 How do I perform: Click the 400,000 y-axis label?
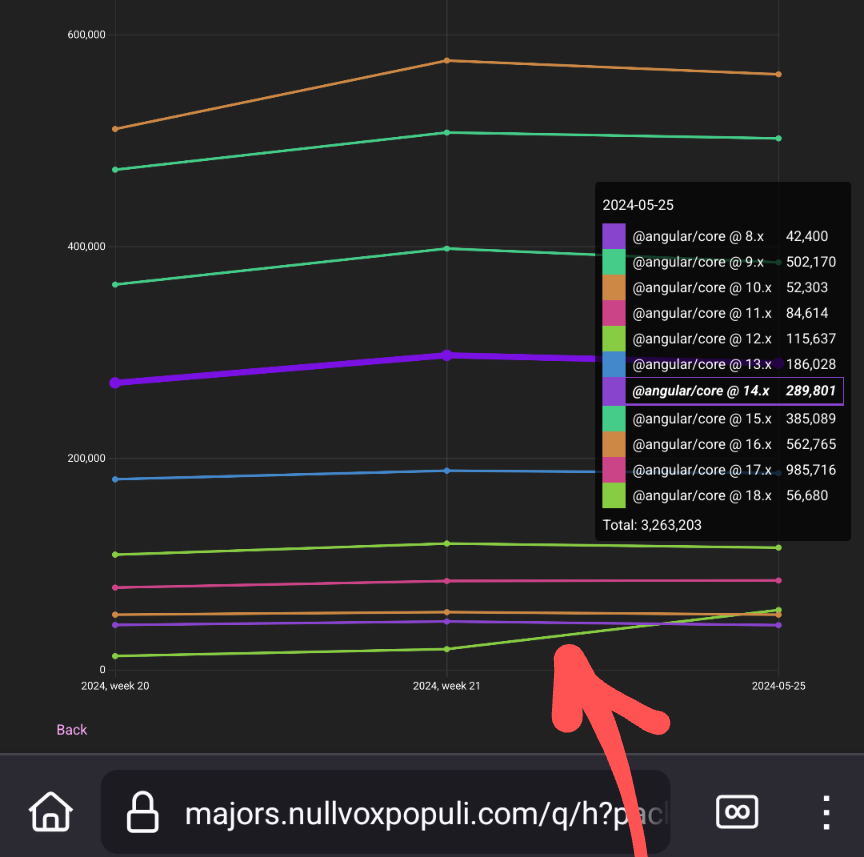coord(87,246)
